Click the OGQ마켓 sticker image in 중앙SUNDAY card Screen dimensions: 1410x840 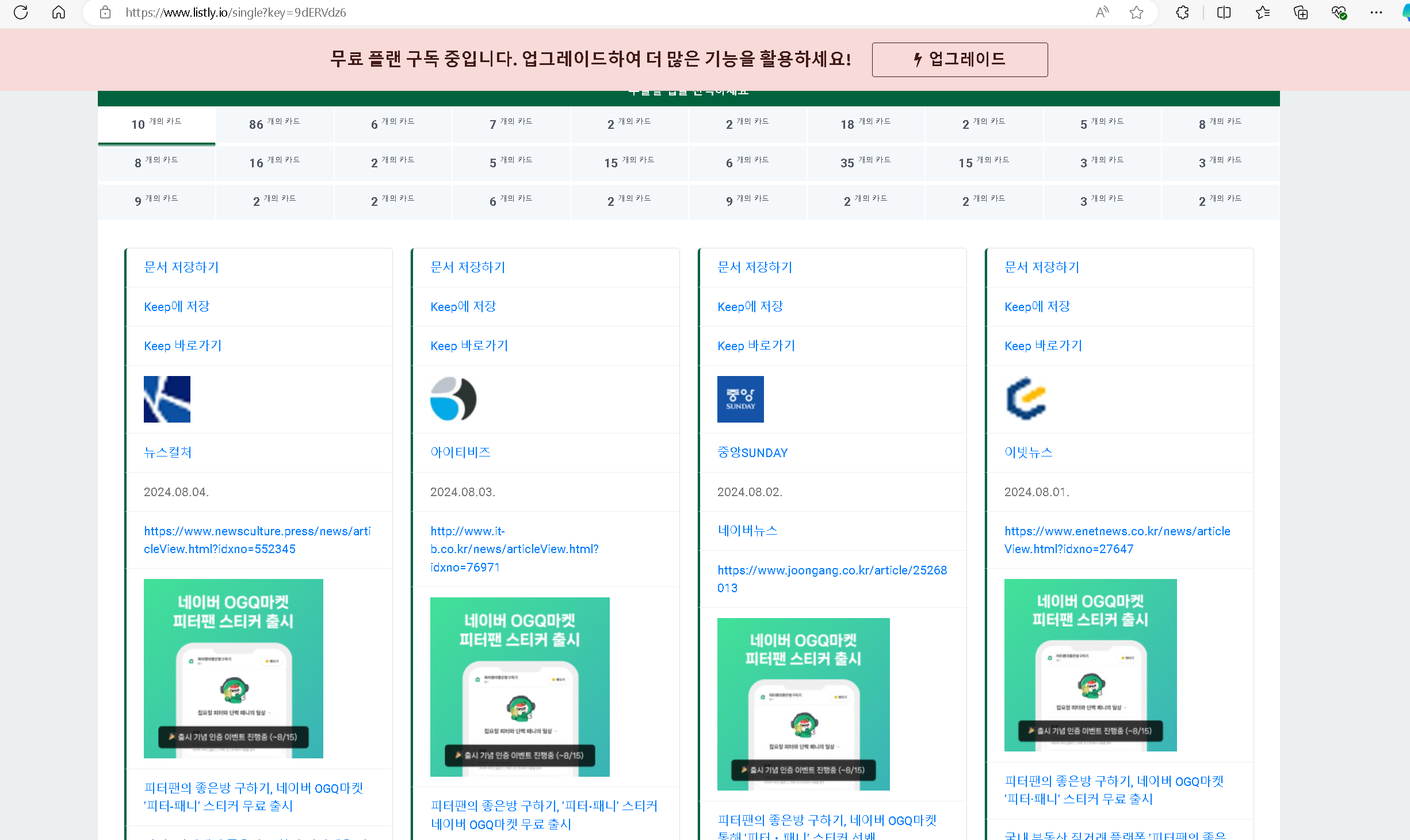804,704
